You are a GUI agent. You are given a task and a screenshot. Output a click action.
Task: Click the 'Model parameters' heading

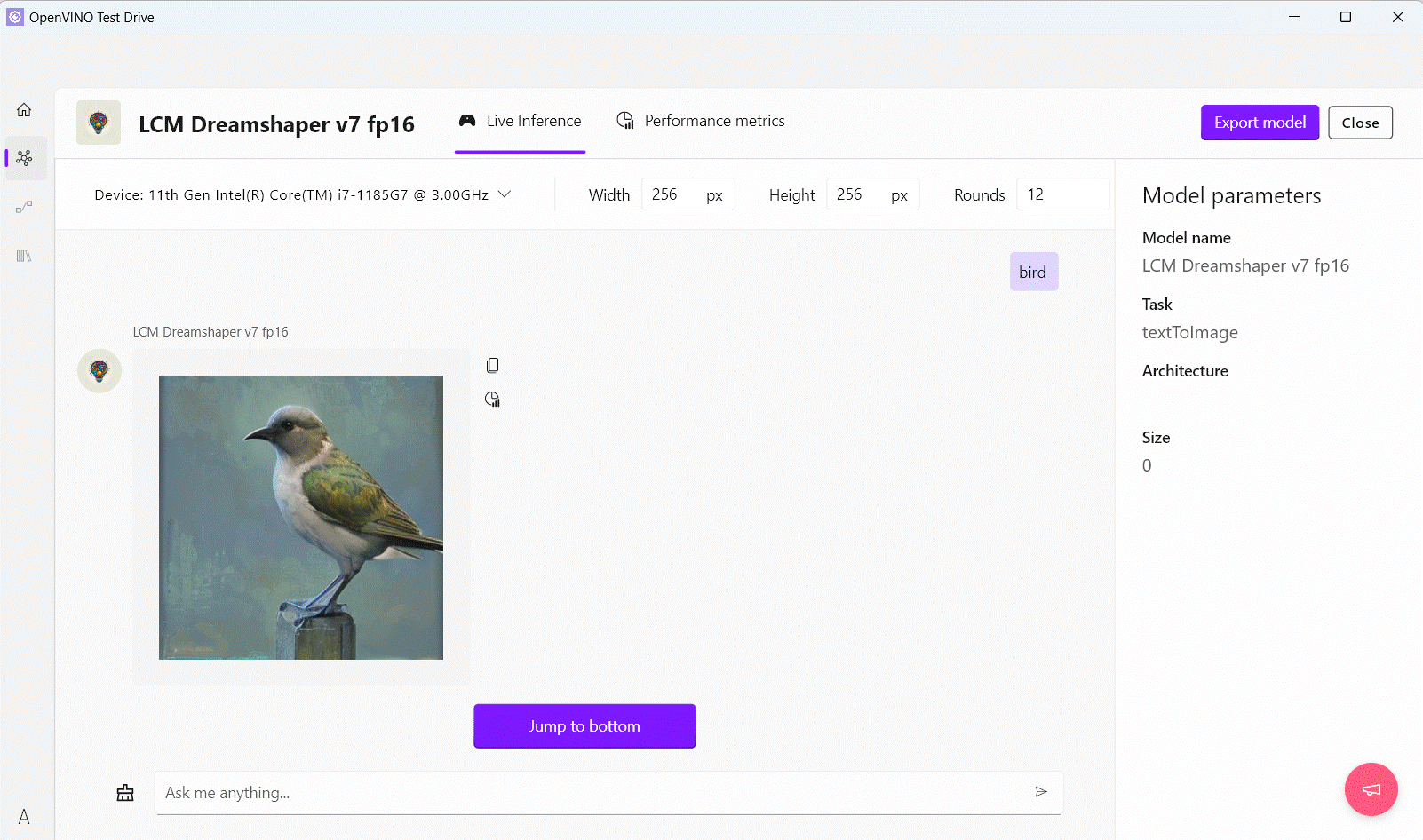click(x=1231, y=196)
